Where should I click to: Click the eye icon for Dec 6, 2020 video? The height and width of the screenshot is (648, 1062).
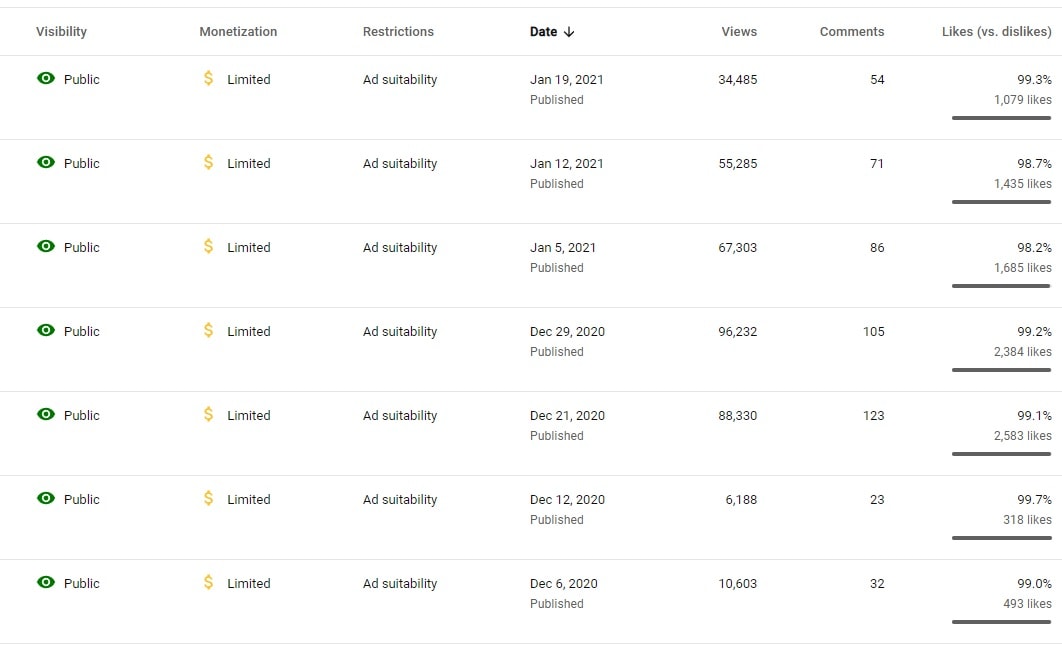click(45, 582)
